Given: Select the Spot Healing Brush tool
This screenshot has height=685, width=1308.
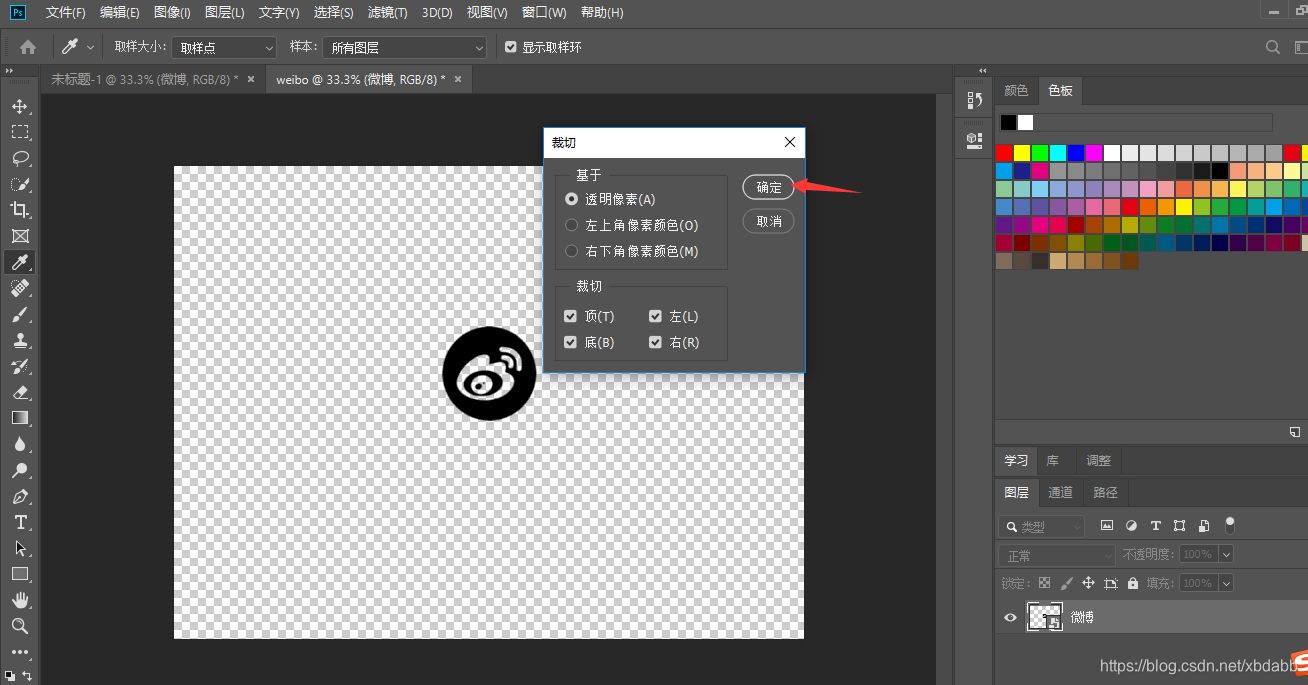Looking at the screenshot, I should click(x=20, y=288).
